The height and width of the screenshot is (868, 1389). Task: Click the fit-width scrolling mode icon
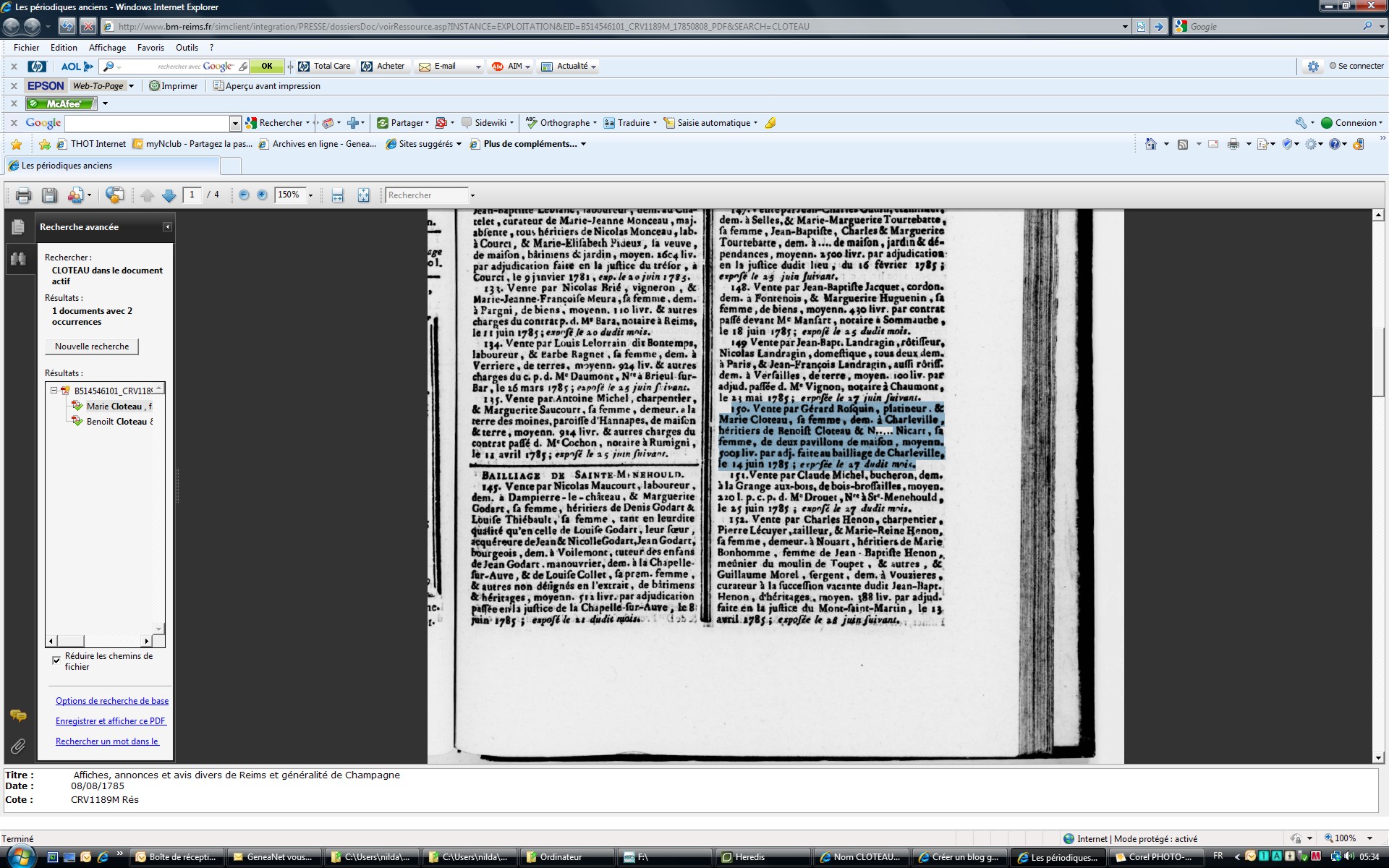tap(337, 195)
